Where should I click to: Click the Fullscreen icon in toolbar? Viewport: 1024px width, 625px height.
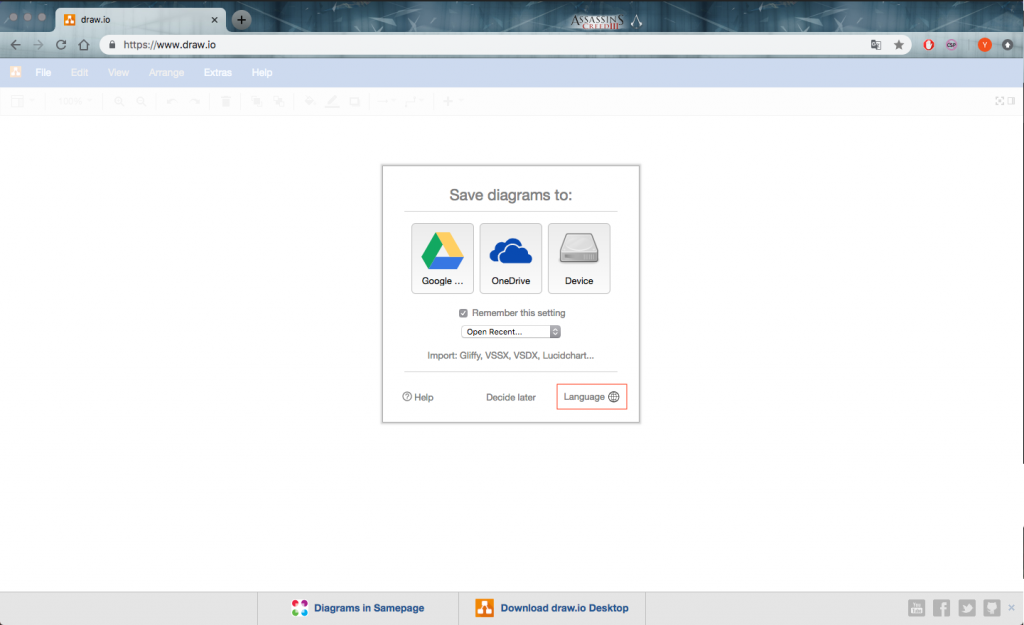pos(999,101)
